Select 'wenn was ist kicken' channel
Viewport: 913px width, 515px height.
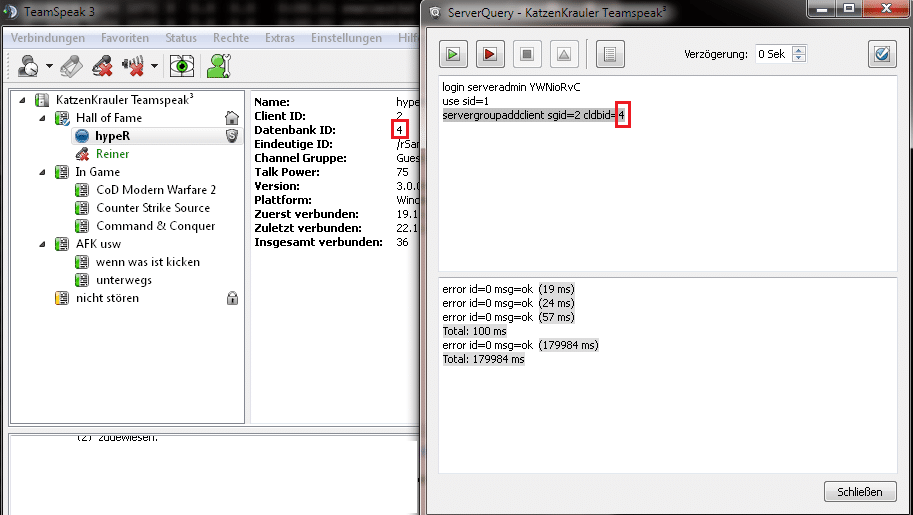coord(148,262)
